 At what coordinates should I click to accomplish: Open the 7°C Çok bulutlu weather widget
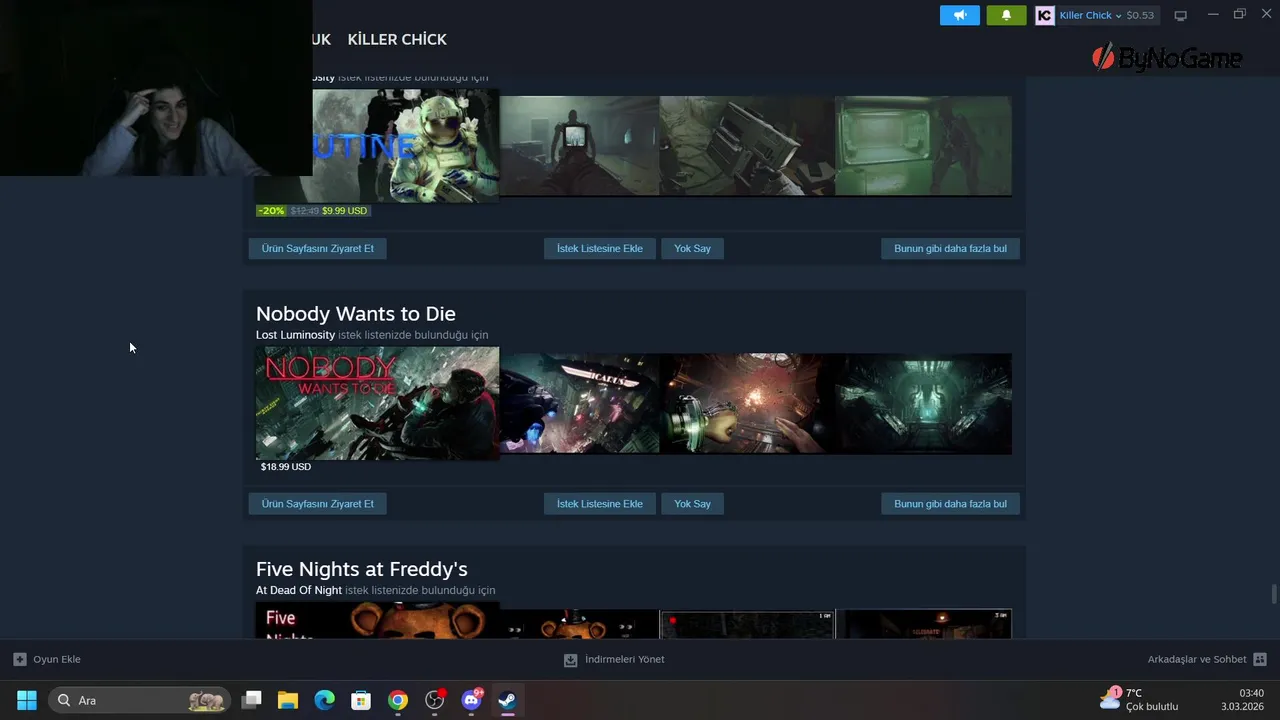coord(1140,699)
